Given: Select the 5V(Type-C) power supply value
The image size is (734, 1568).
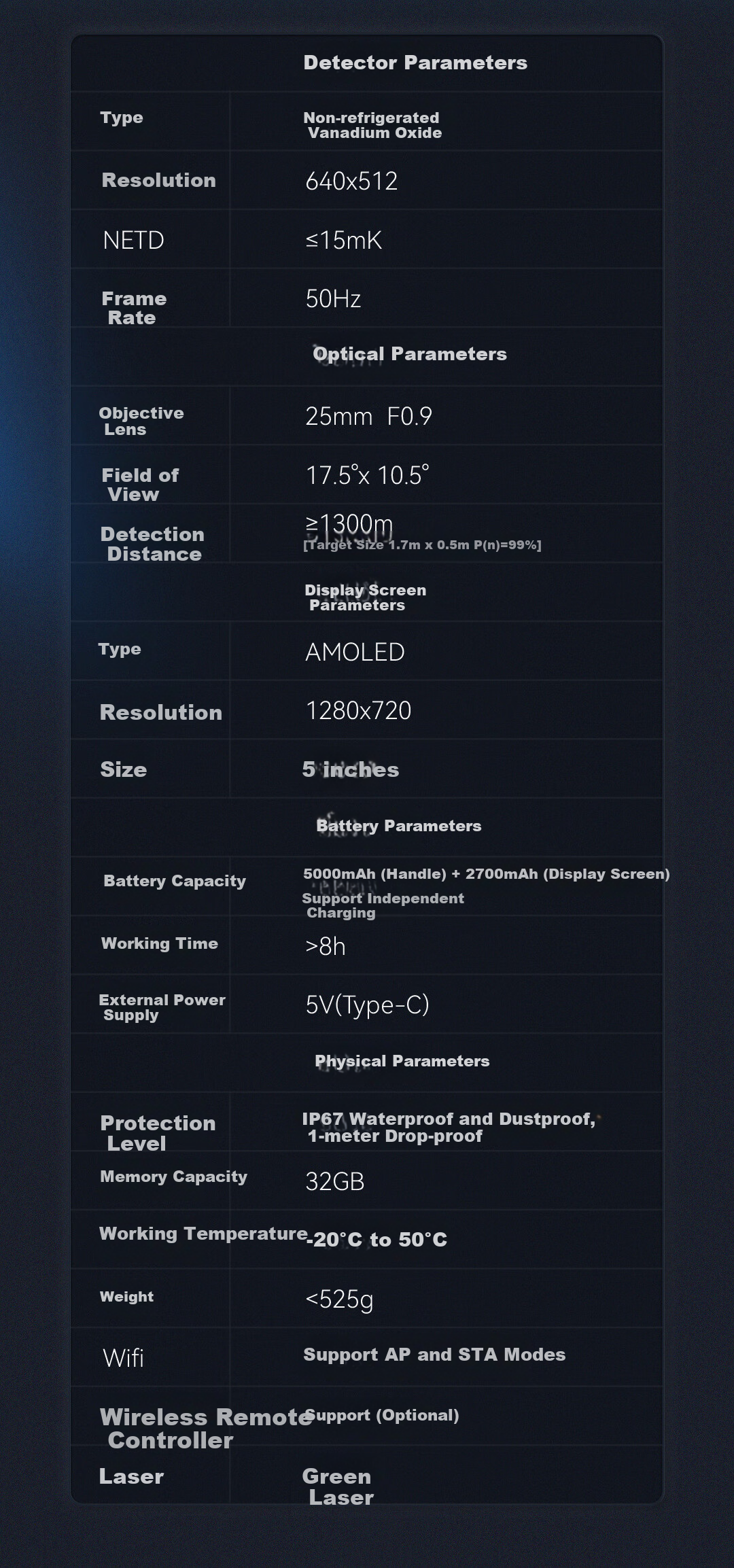Looking at the screenshot, I should pyautogui.click(x=367, y=1005).
